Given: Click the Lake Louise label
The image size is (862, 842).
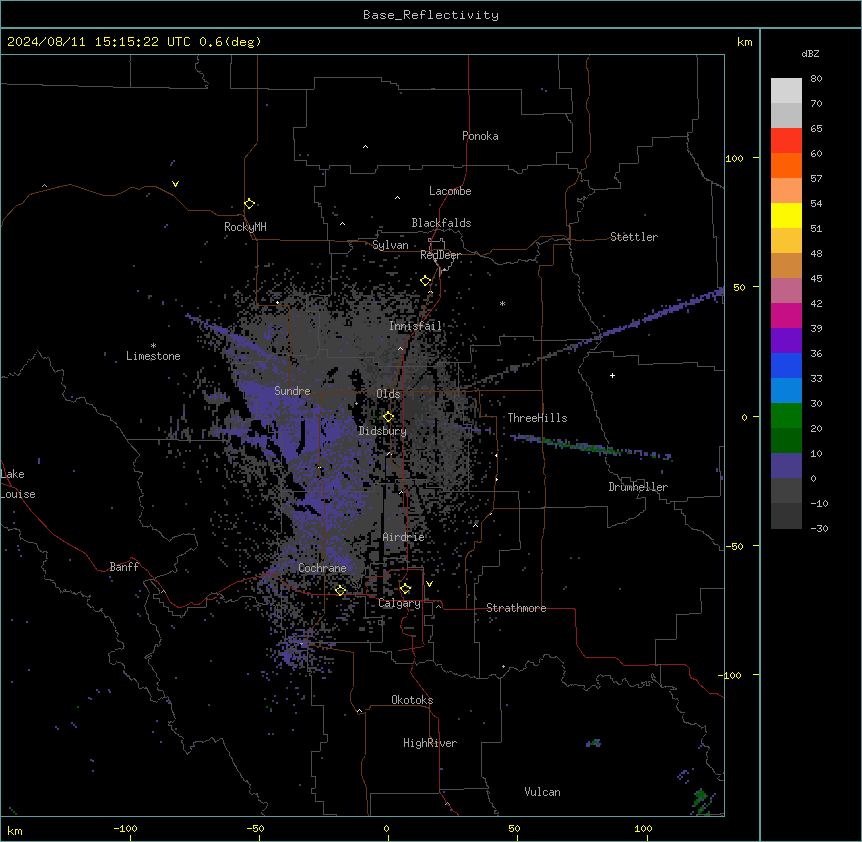Looking at the screenshot, I should 17,484.
